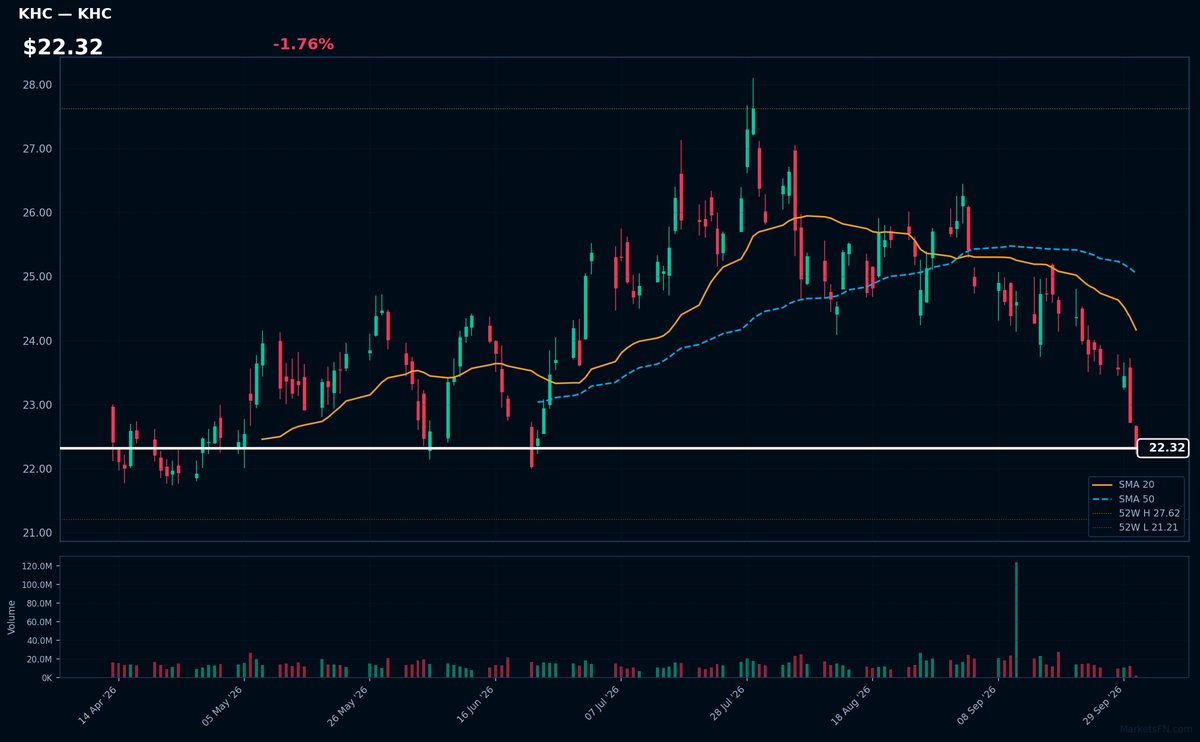Click the KHC — KHC chart title
Screen dimensions: 1200x742
click(65, 14)
